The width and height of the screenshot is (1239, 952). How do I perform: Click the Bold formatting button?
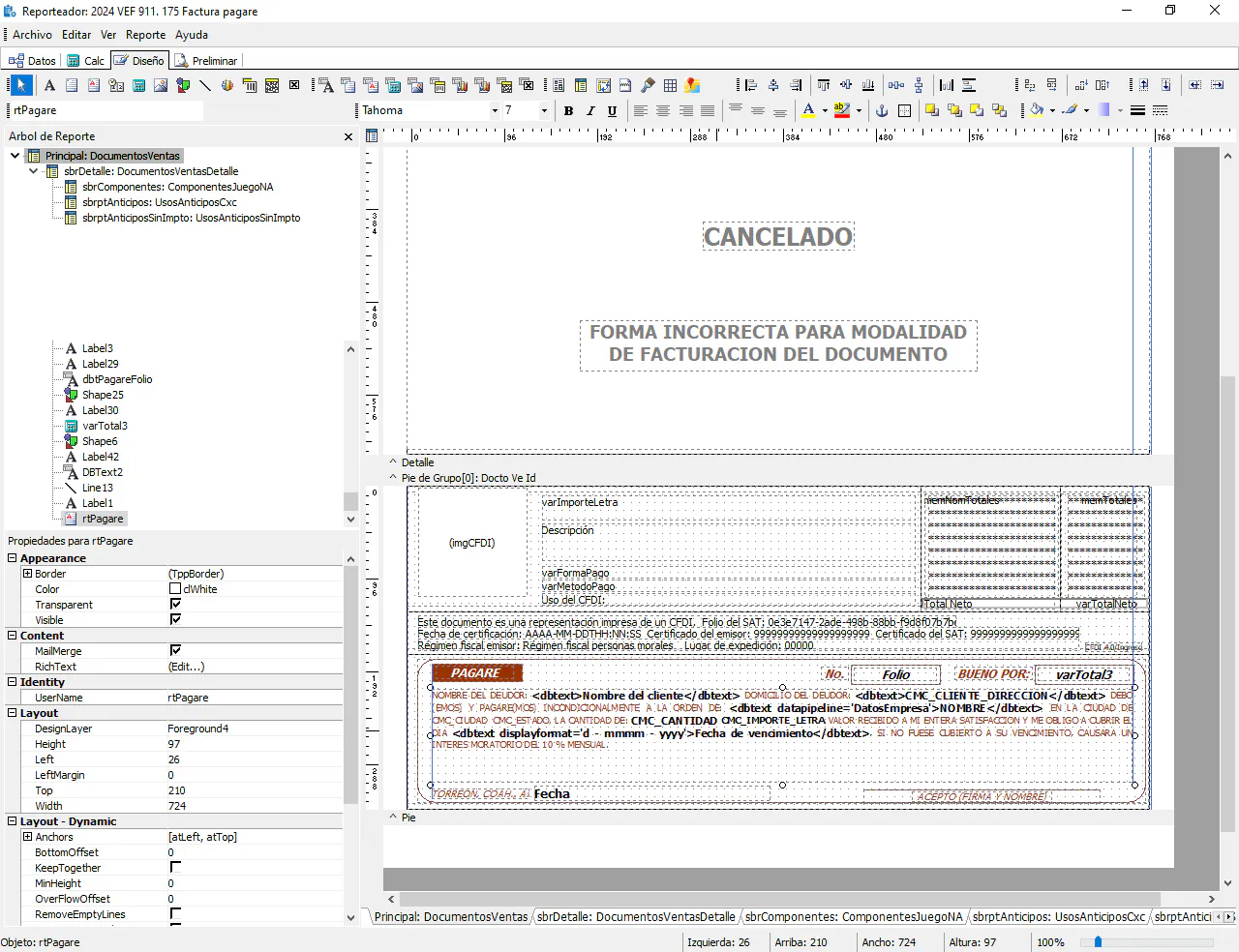tap(568, 111)
